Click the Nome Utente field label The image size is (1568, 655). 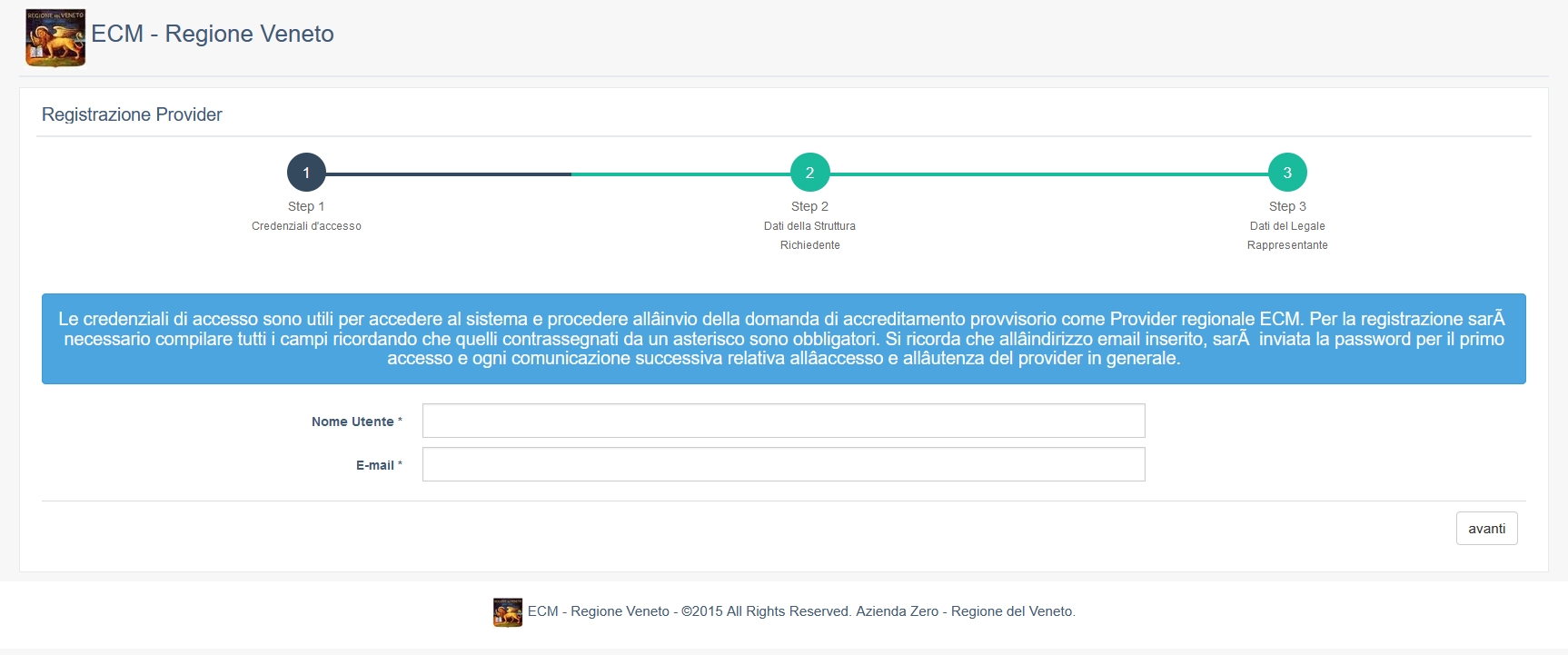[356, 422]
